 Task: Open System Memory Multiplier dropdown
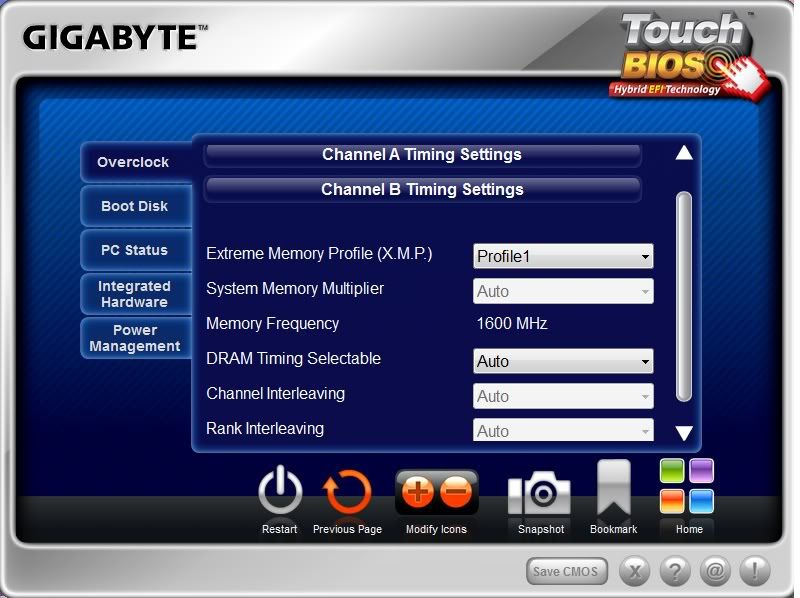pyautogui.click(x=563, y=291)
